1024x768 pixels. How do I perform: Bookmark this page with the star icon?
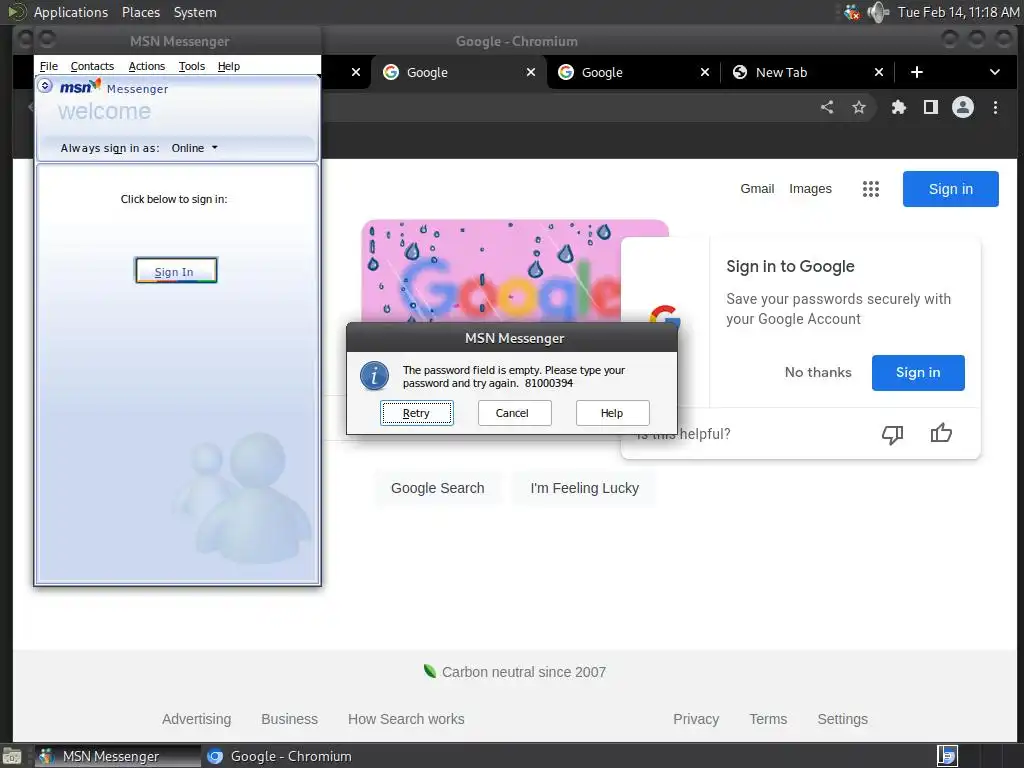coord(859,107)
